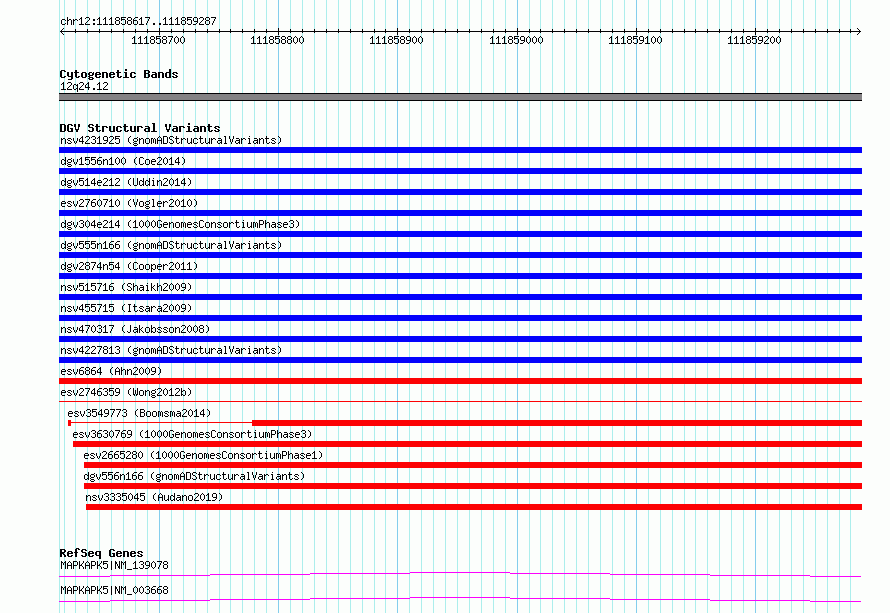Open nsv4227813 (gnomADStructuralVariants) label
The image size is (890, 613).
click(171, 350)
